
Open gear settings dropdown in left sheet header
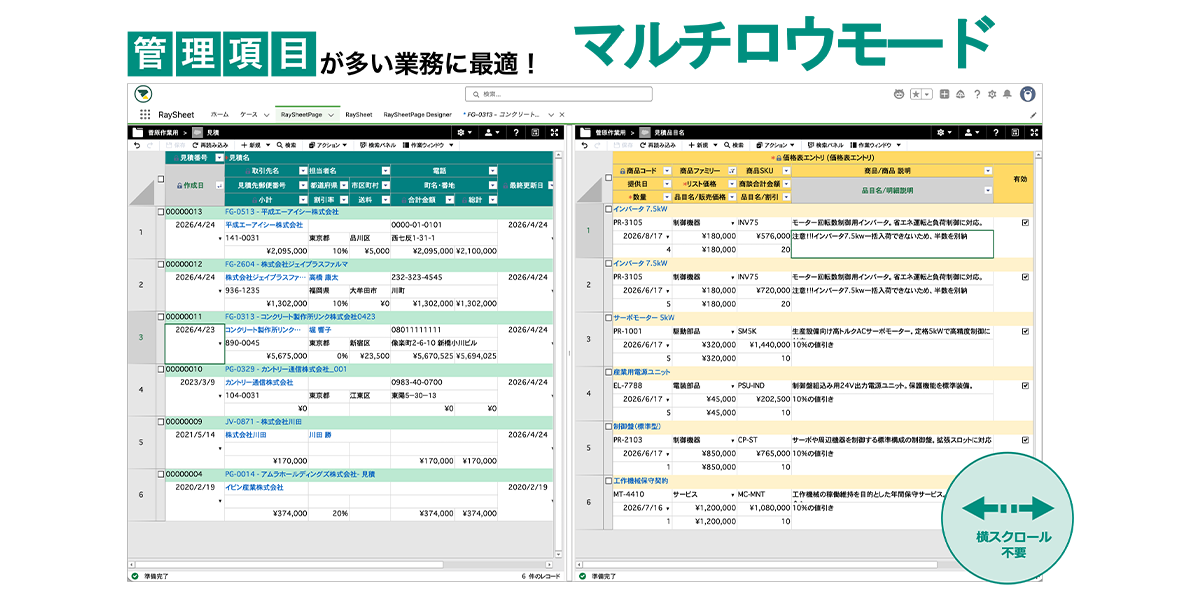pyautogui.click(x=466, y=132)
